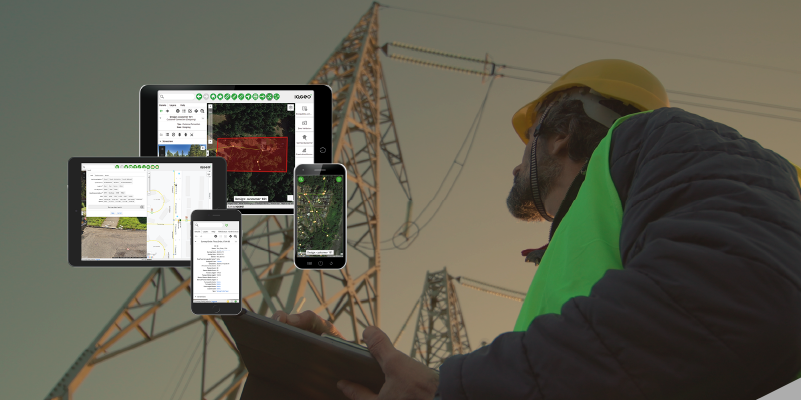The image size is (801, 400).
Task: Click the 'Design: customer 101' label on tablet map
Action: (x=250, y=198)
